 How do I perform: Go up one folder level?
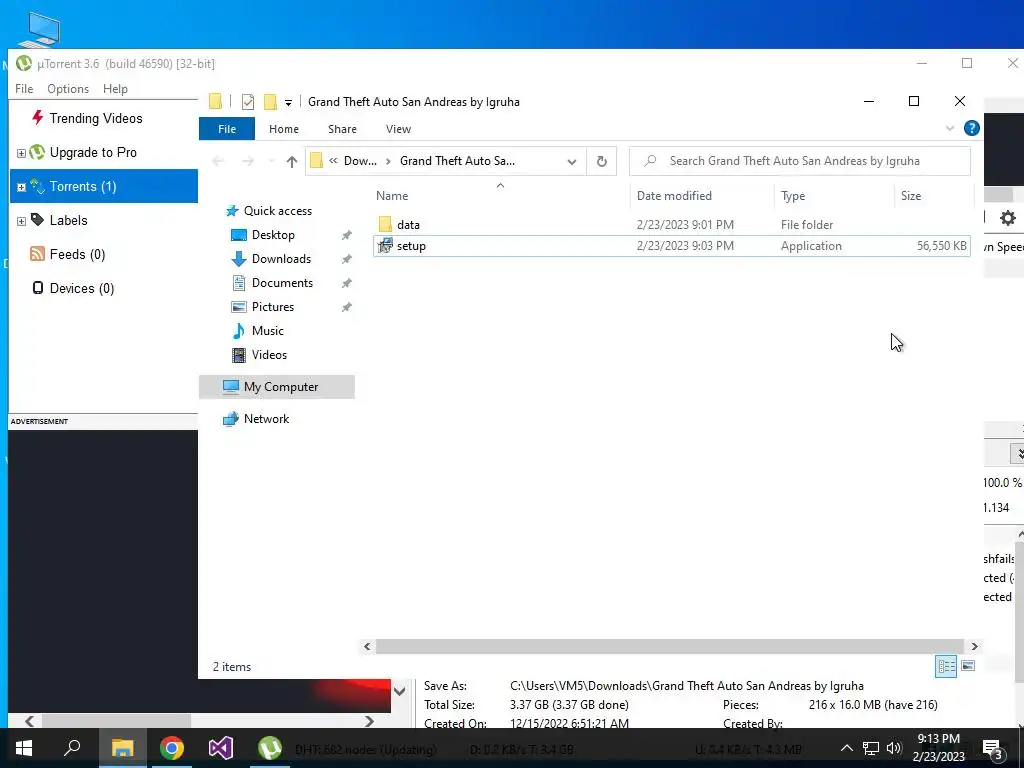pos(292,161)
